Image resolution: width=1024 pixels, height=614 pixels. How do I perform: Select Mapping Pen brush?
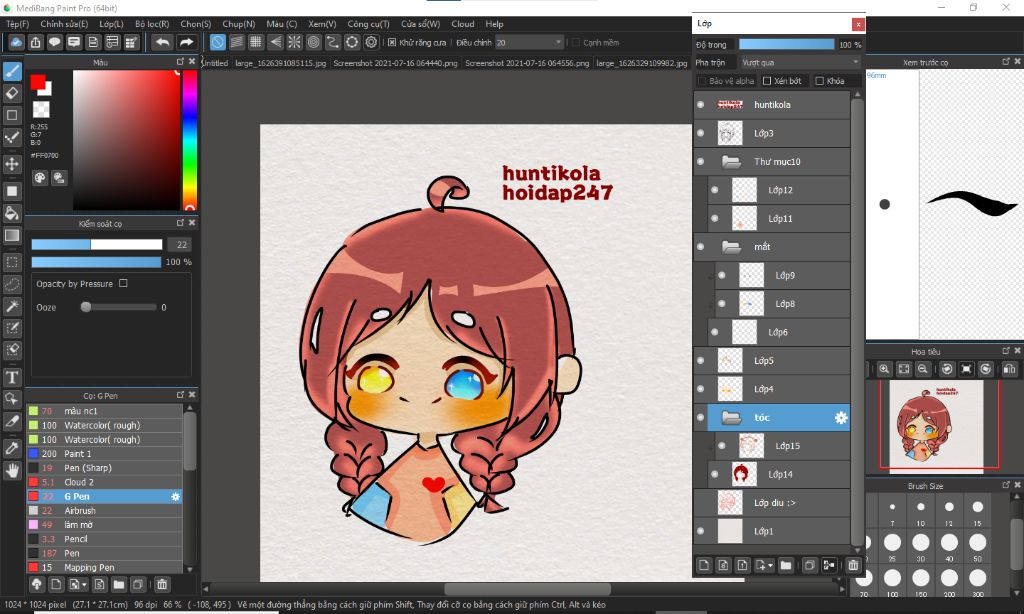[104, 568]
